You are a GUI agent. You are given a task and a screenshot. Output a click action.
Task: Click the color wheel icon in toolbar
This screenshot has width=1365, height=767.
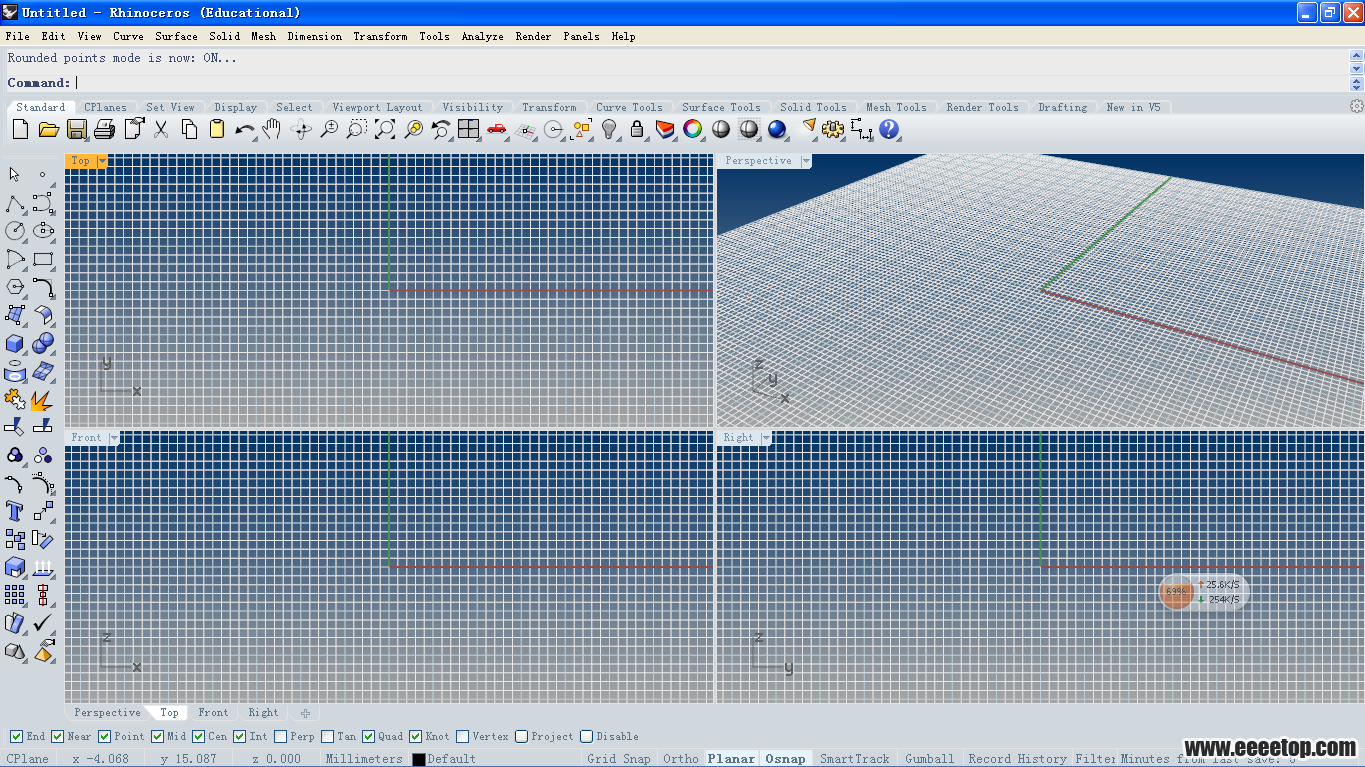tap(693, 129)
